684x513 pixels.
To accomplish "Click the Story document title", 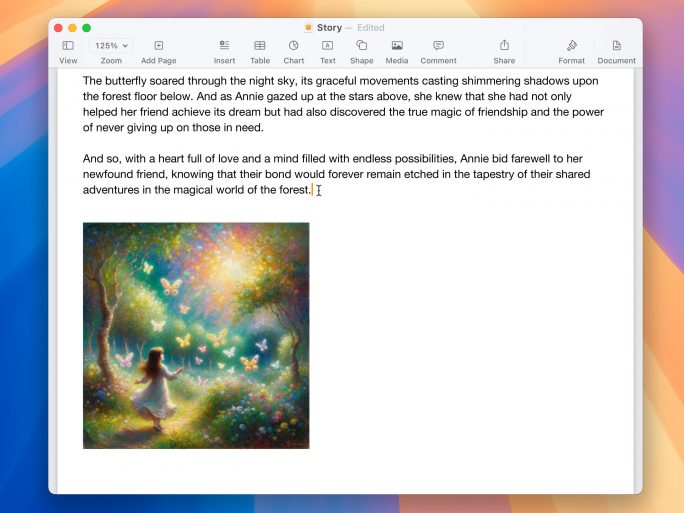I will (329, 28).
